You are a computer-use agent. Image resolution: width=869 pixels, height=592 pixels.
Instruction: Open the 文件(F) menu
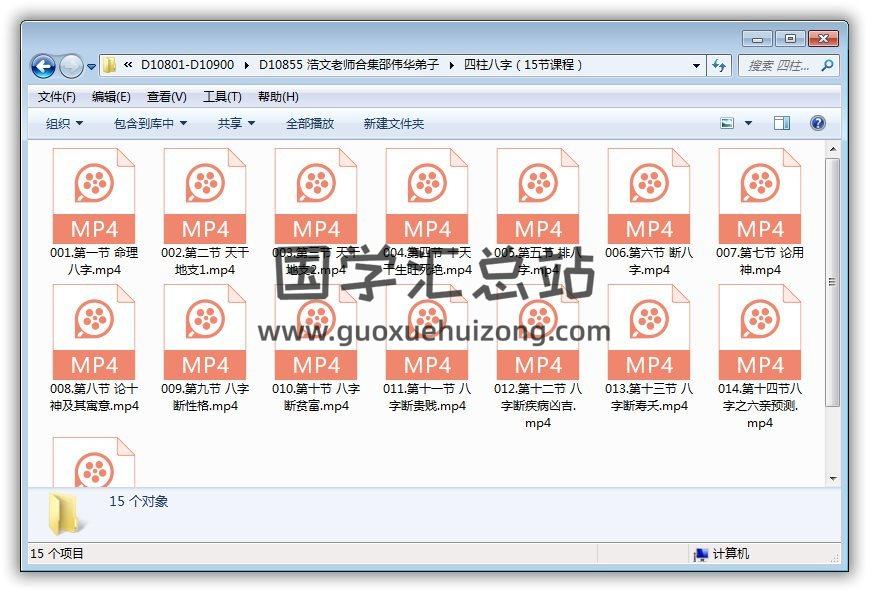click(x=56, y=97)
